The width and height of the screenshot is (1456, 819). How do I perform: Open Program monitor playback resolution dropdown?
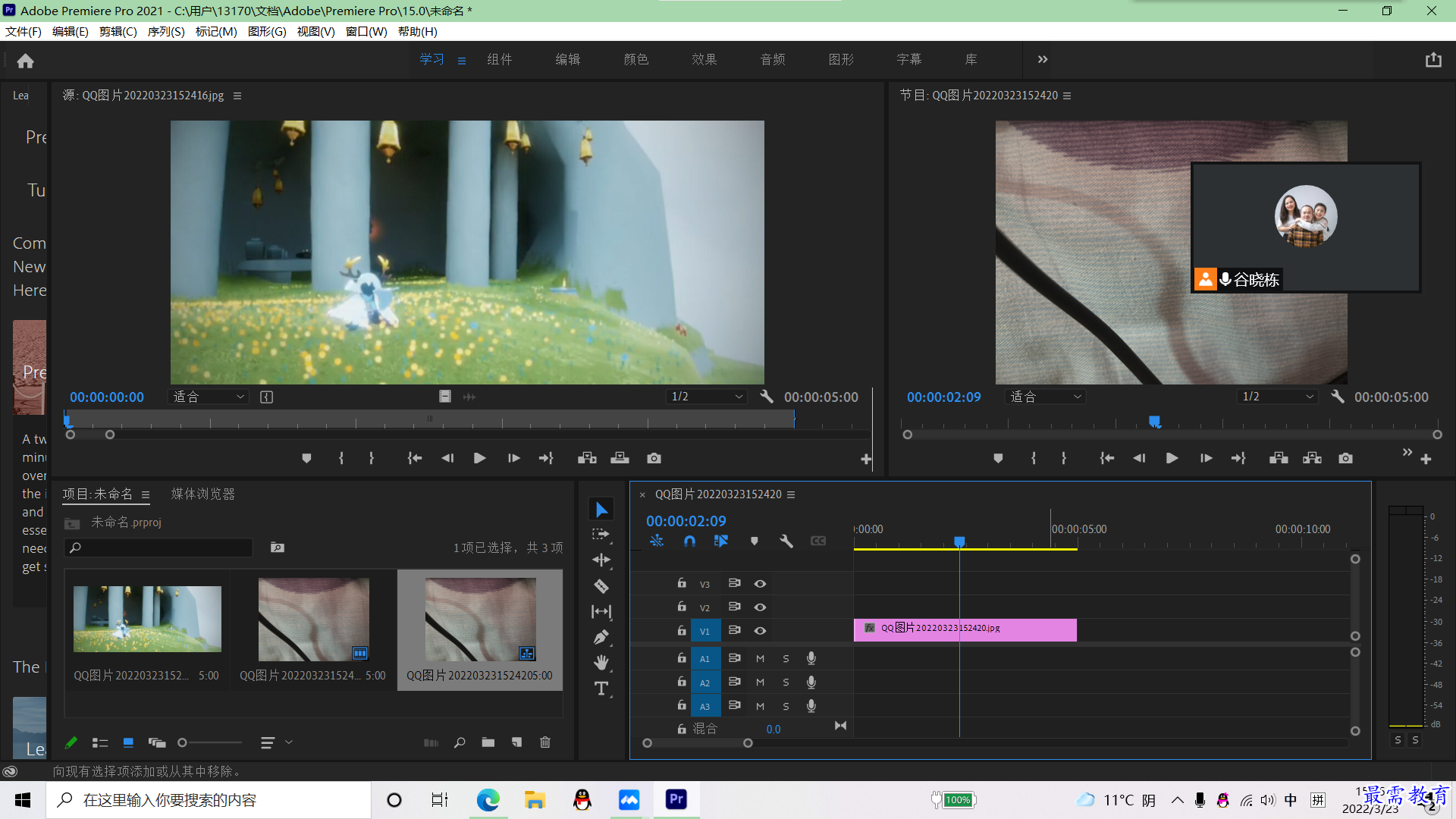click(1277, 397)
